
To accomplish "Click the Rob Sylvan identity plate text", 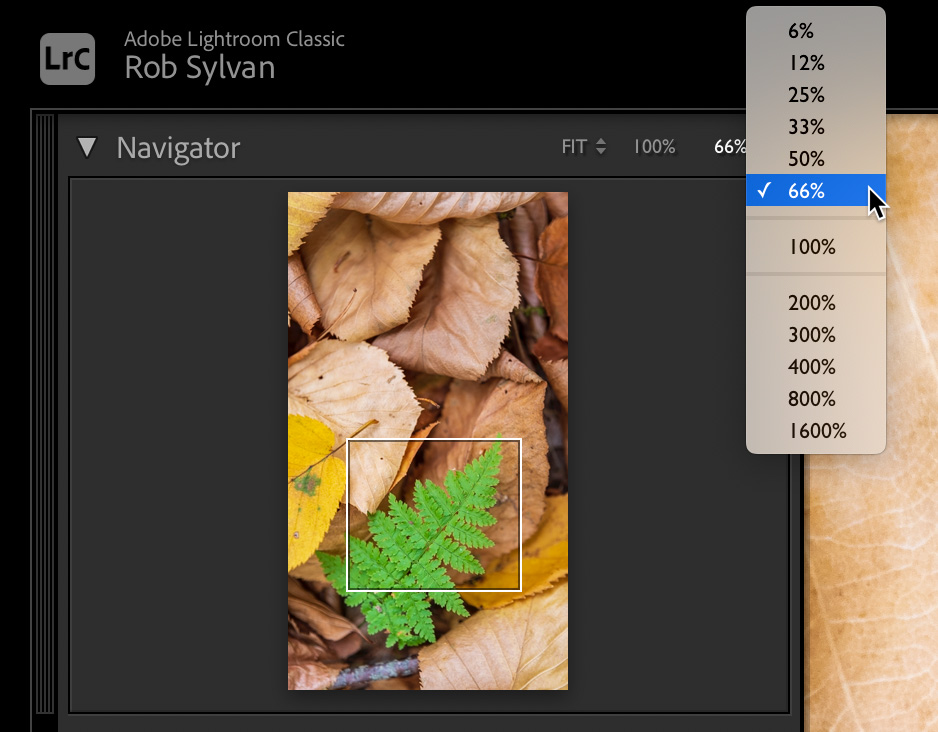I will (200, 68).
